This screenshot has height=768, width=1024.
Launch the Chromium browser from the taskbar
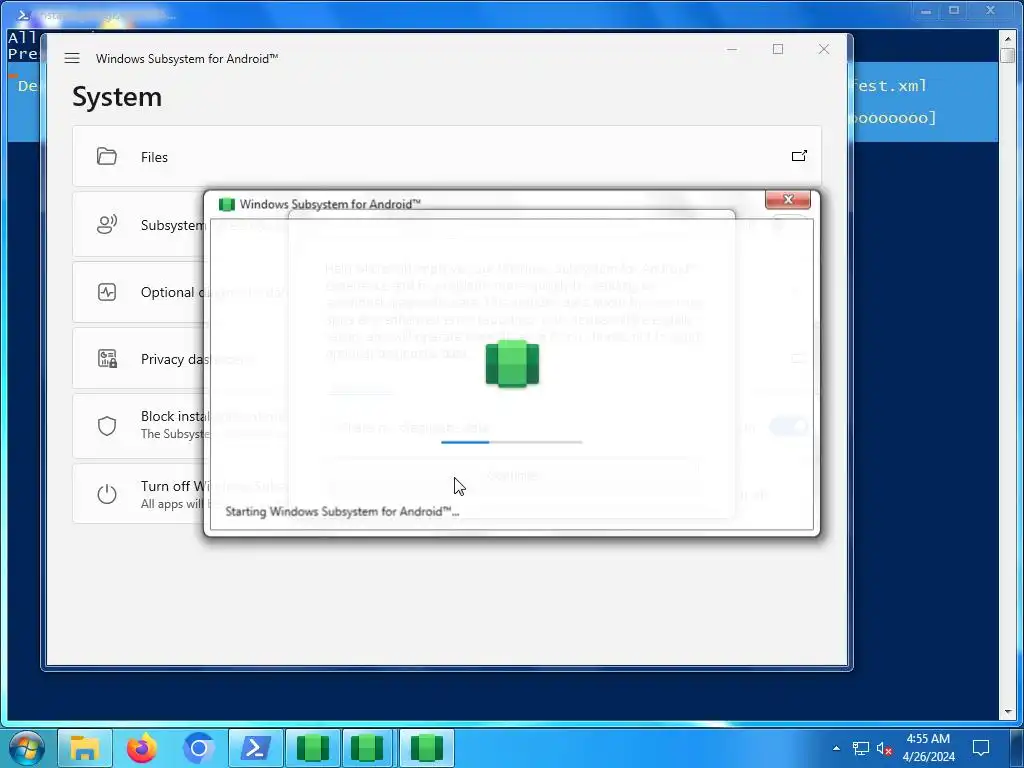click(x=199, y=748)
